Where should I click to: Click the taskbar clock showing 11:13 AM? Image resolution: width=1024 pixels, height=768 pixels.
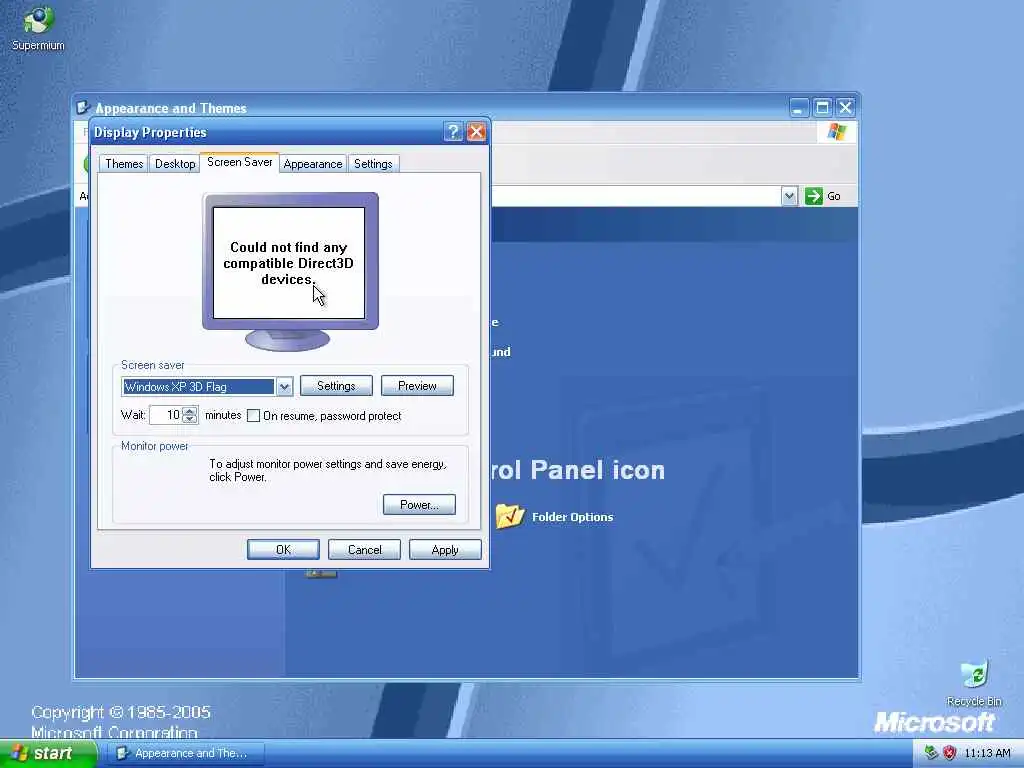tap(987, 754)
